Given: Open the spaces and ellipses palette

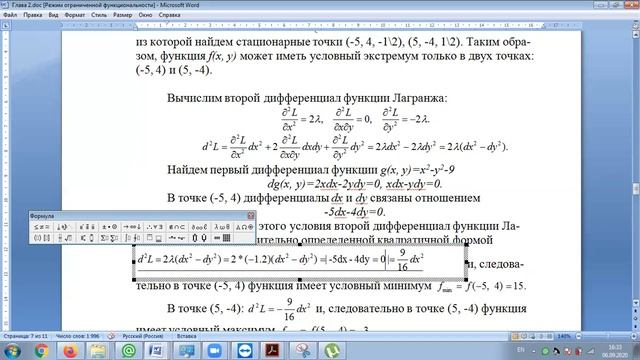Looking at the screenshot, I should coord(65,227).
